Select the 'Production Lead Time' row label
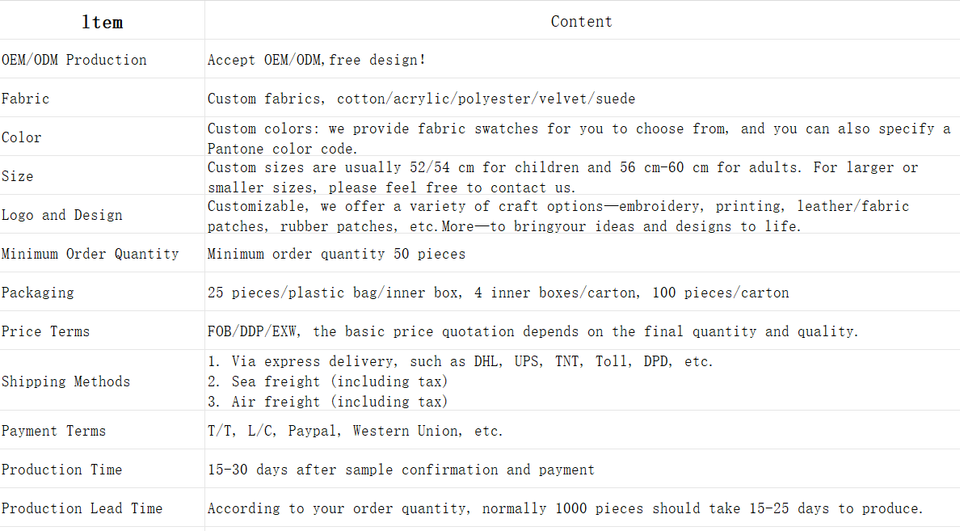Image resolution: width=960 pixels, height=531 pixels. point(82,509)
